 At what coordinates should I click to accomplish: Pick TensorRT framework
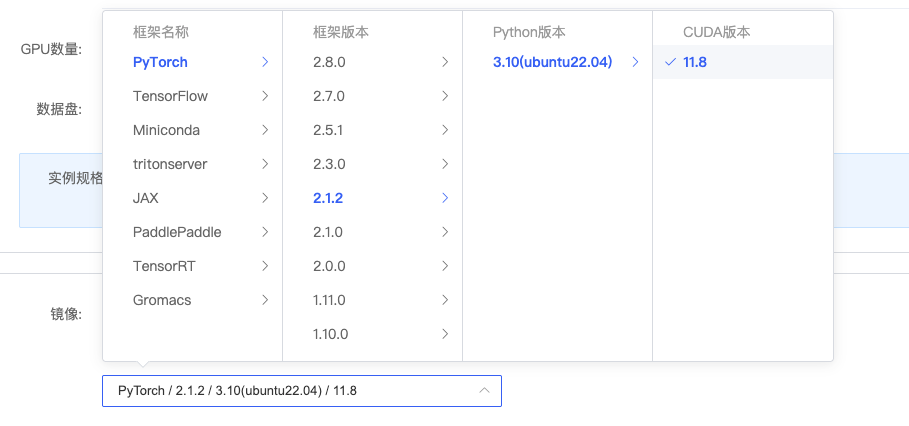192,266
